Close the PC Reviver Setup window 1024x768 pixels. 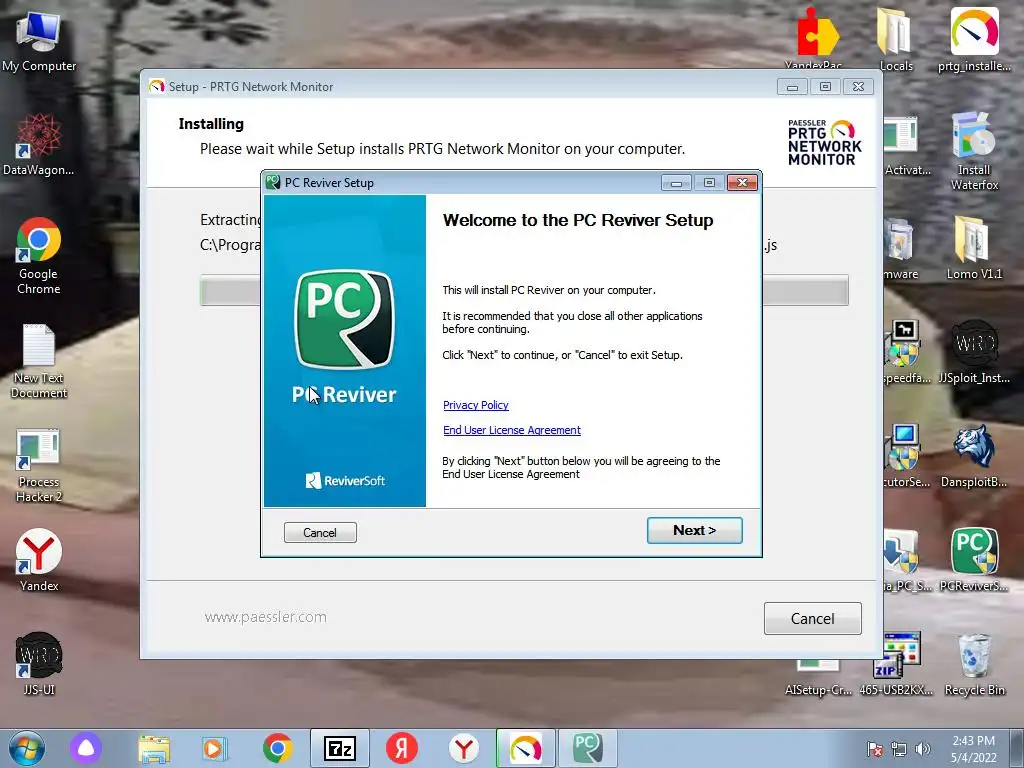[743, 183]
